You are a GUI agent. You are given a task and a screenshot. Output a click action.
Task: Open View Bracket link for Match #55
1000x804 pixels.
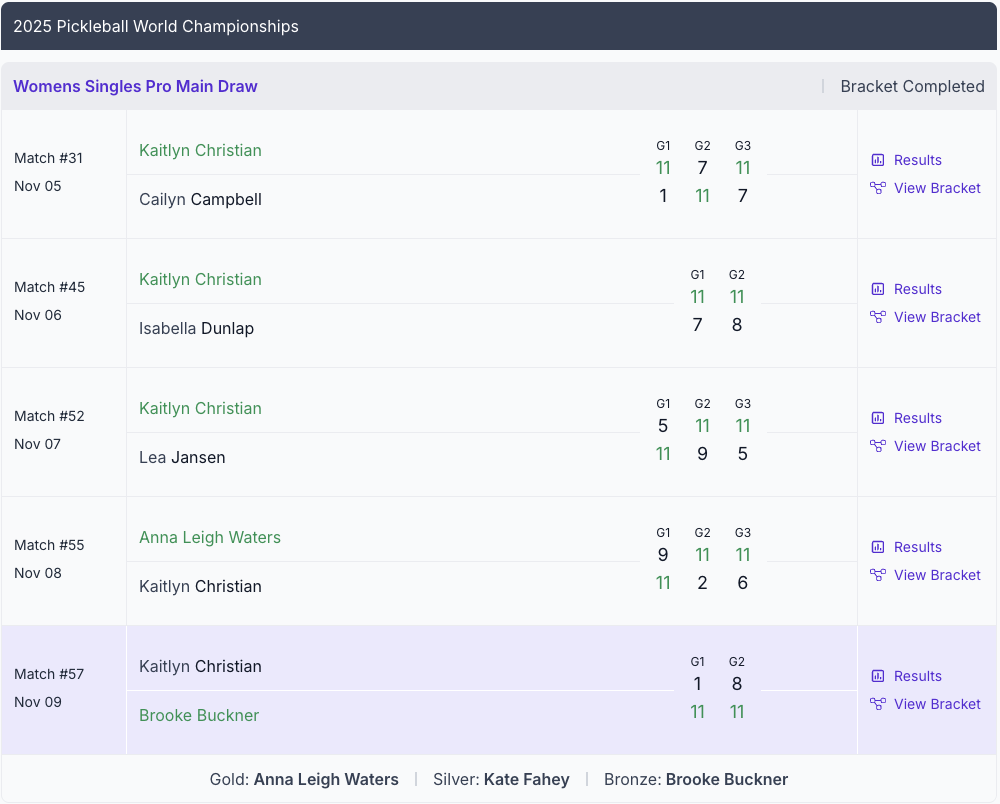tap(937, 575)
